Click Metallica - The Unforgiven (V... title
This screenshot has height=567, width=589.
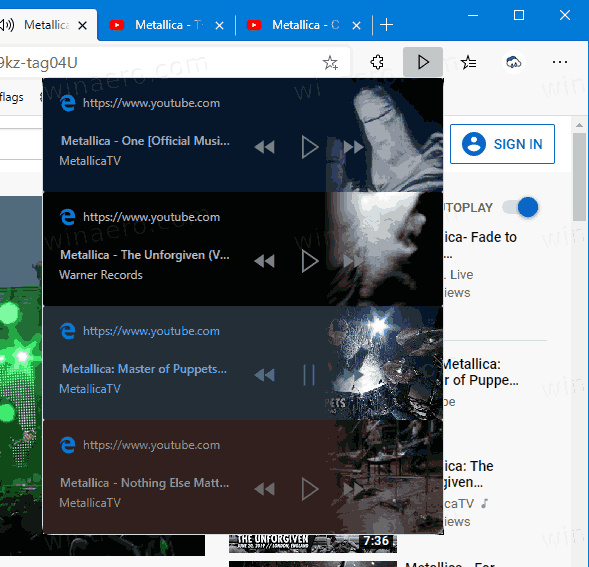coord(145,255)
